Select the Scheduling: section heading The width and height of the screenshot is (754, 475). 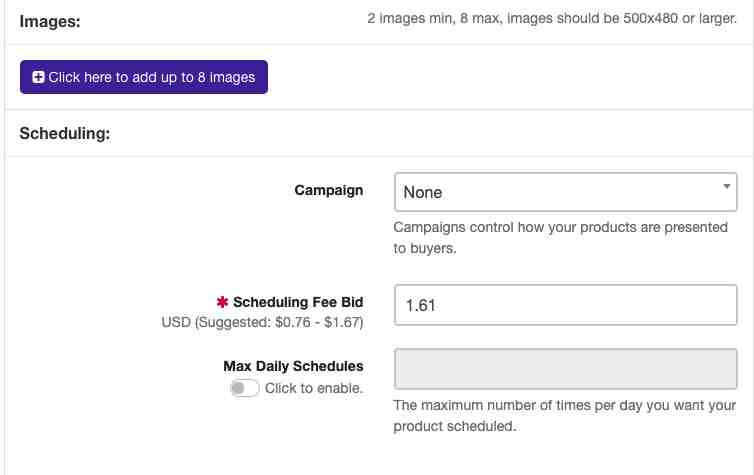[65, 133]
